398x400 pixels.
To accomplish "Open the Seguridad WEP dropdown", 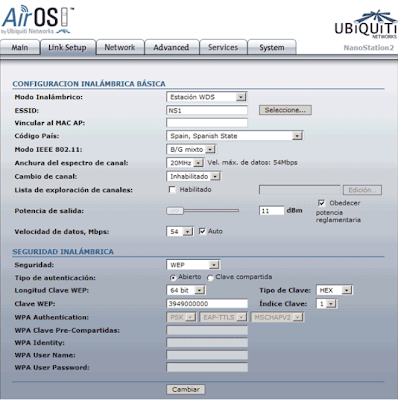I will [193, 265].
